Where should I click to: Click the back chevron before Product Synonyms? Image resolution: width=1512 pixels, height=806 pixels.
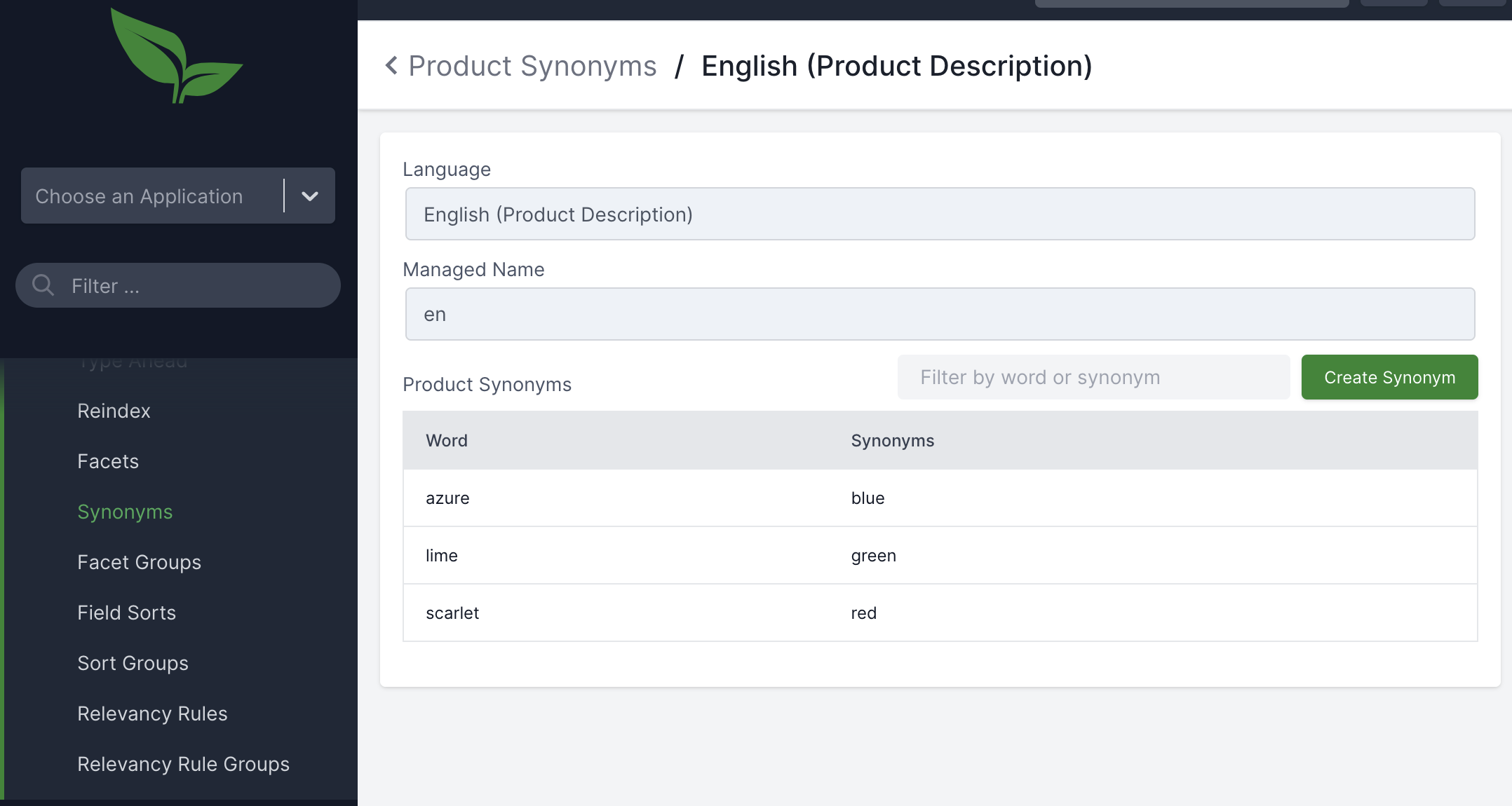coord(391,65)
